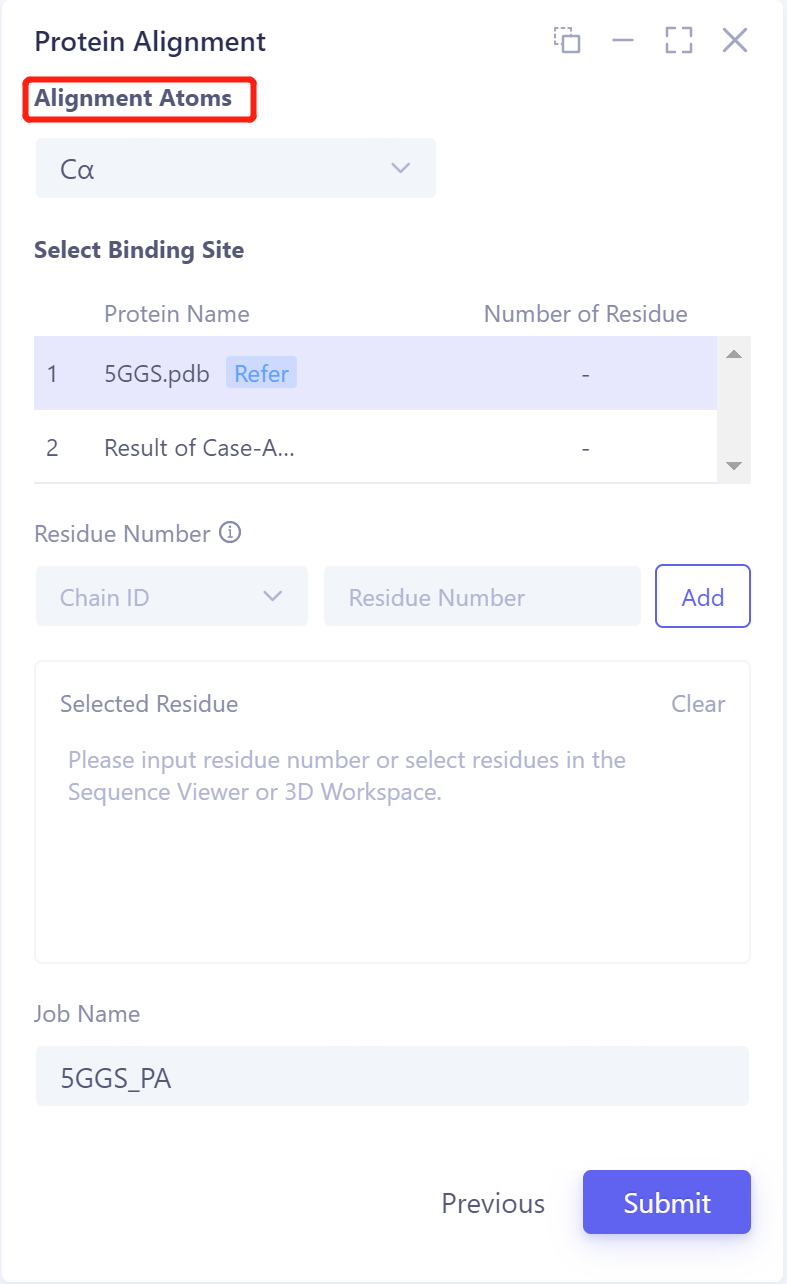Viewport: 787px width, 1284px height.
Task: Click the Cα dropdown chevron arrow
Action: (401, 168)
